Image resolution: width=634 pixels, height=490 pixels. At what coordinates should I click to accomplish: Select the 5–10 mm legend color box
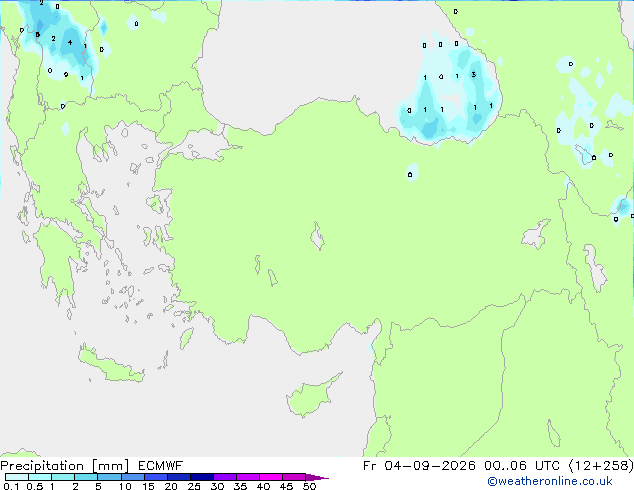[109, 477]
